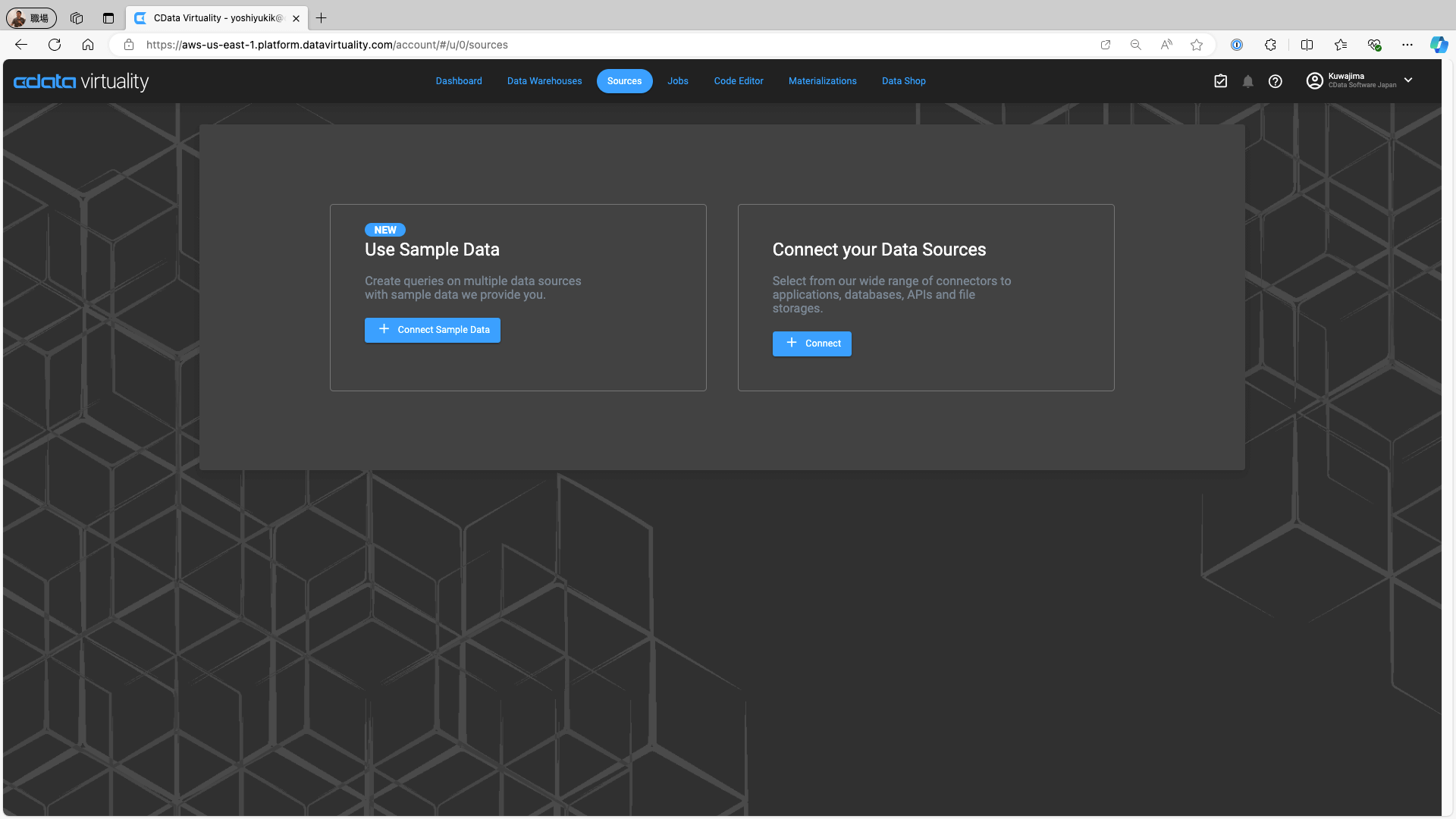Expand the Kuwajima account dropdown chevron
Image resolution: width=1456 pixels, height=819 pixels.
click(1408, 80)
